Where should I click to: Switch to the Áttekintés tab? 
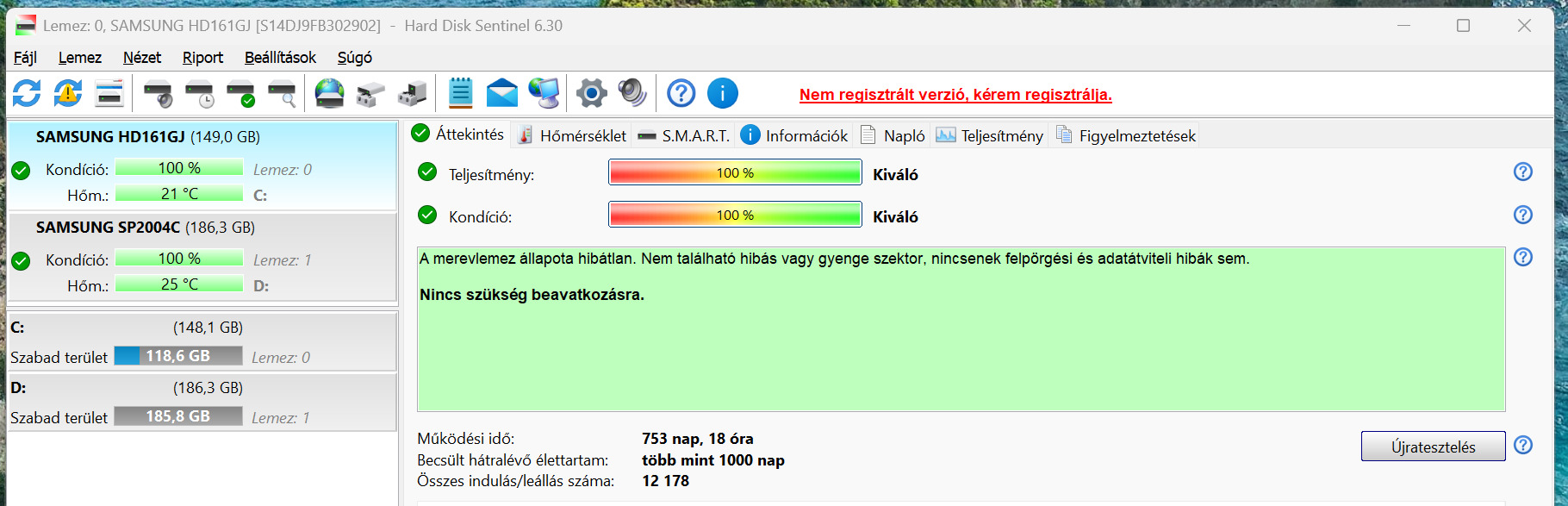pos(457,134)
